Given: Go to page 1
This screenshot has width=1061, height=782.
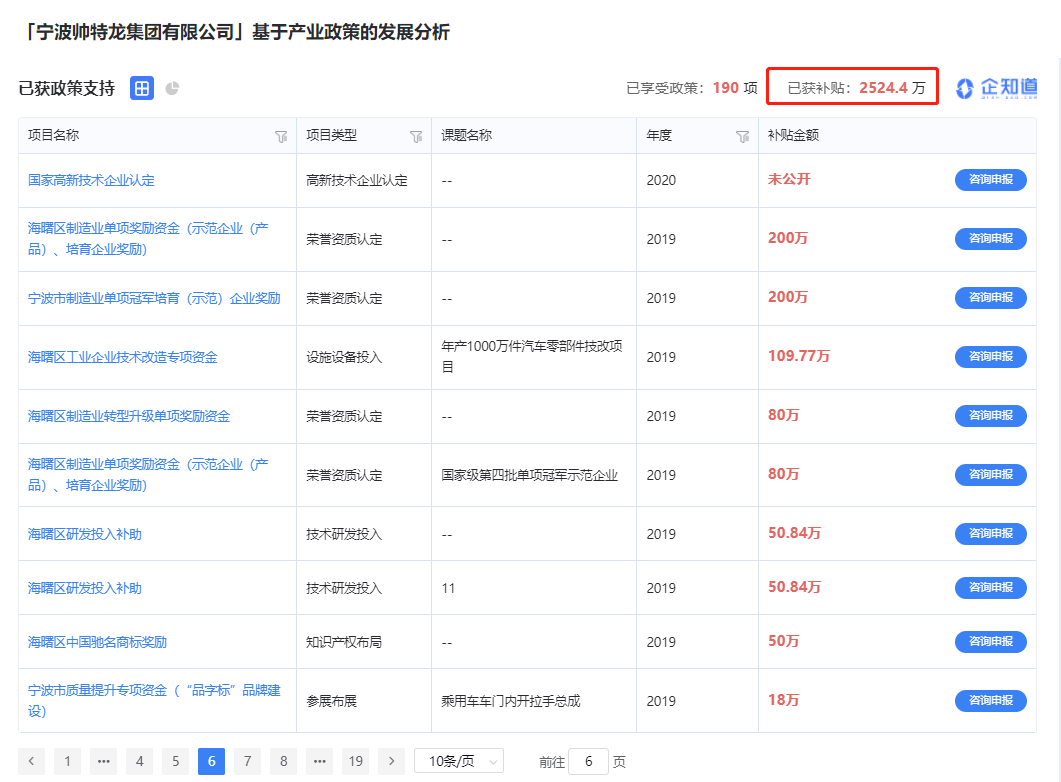Looking at the screenshot, I should pyautogui.click(x=68, y=761).
